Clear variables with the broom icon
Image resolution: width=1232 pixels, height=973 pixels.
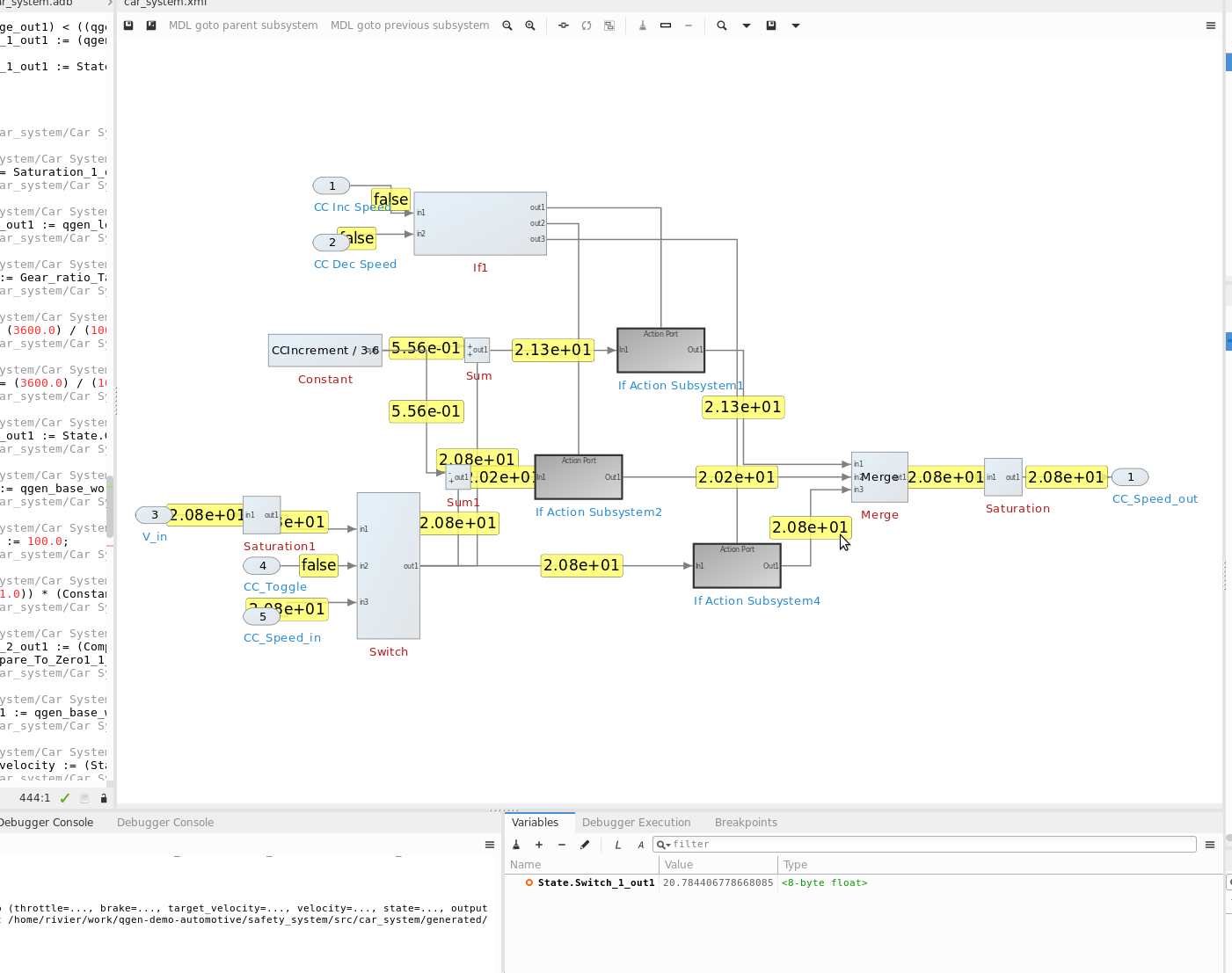pos(516,845)
